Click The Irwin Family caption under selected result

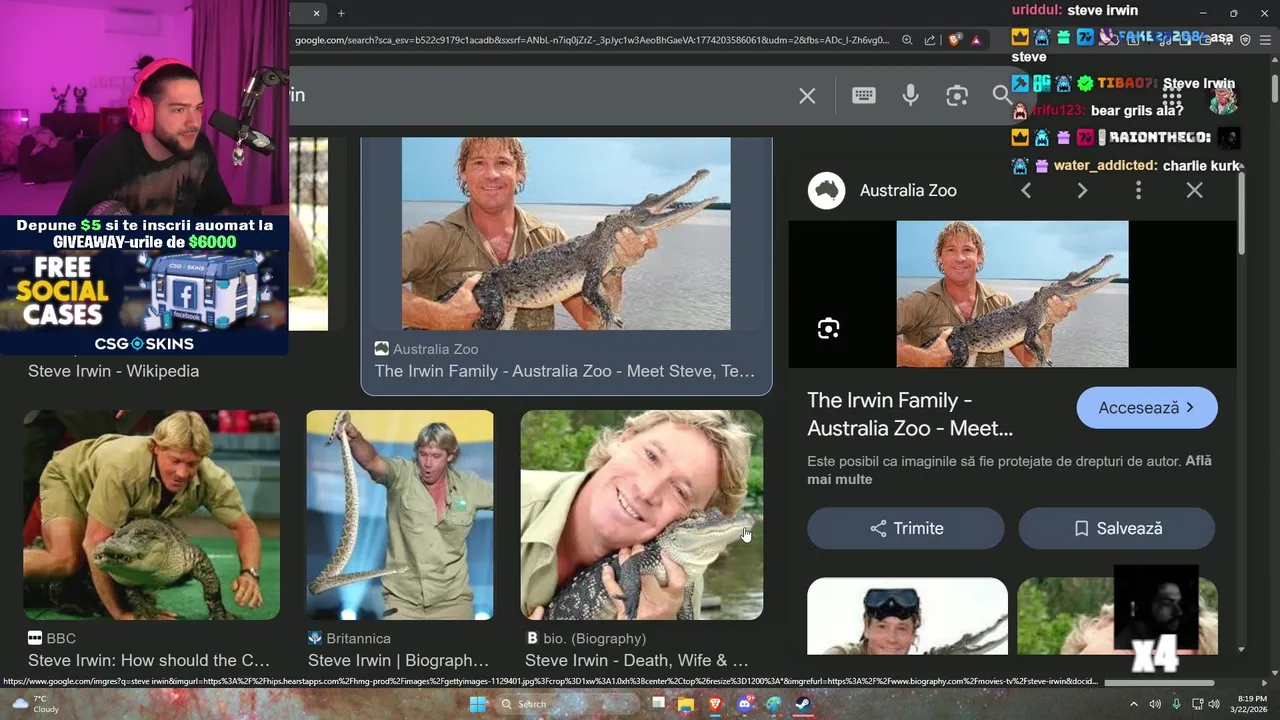tap(565, 371)
